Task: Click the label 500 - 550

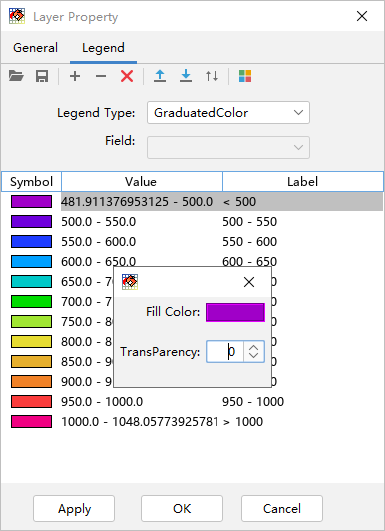Action: 250,222
